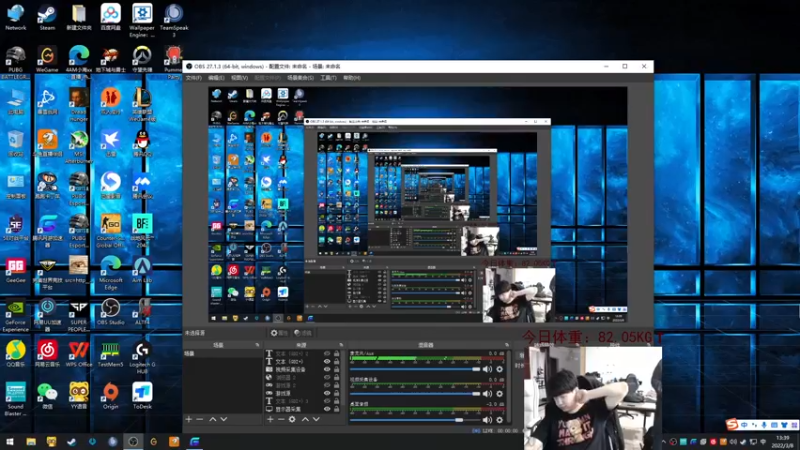This screenshot has width=800, height=450.
Task: Launch Counter-Strike Global Offensive shortcut
Action: click(x=110, y=231)
